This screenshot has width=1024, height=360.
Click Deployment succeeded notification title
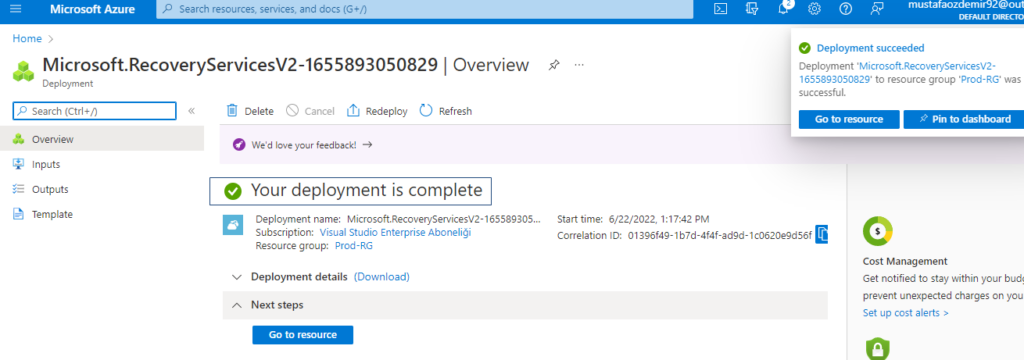[871, 48]
